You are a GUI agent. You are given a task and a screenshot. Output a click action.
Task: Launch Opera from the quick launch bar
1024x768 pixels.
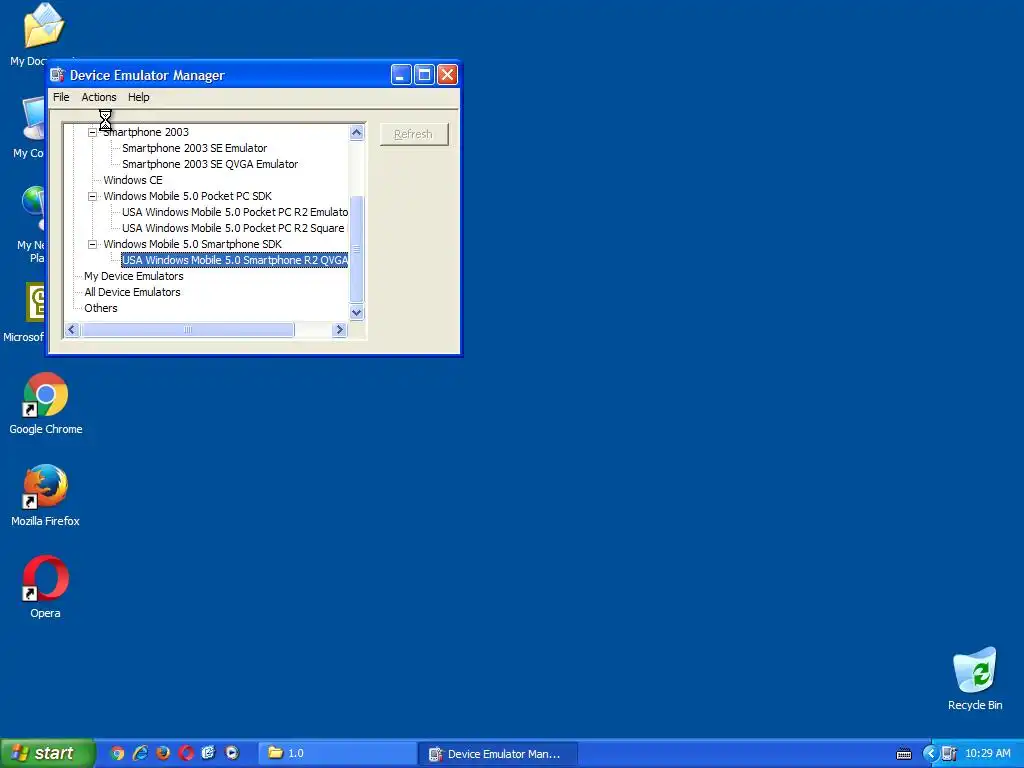click(186, 754)
